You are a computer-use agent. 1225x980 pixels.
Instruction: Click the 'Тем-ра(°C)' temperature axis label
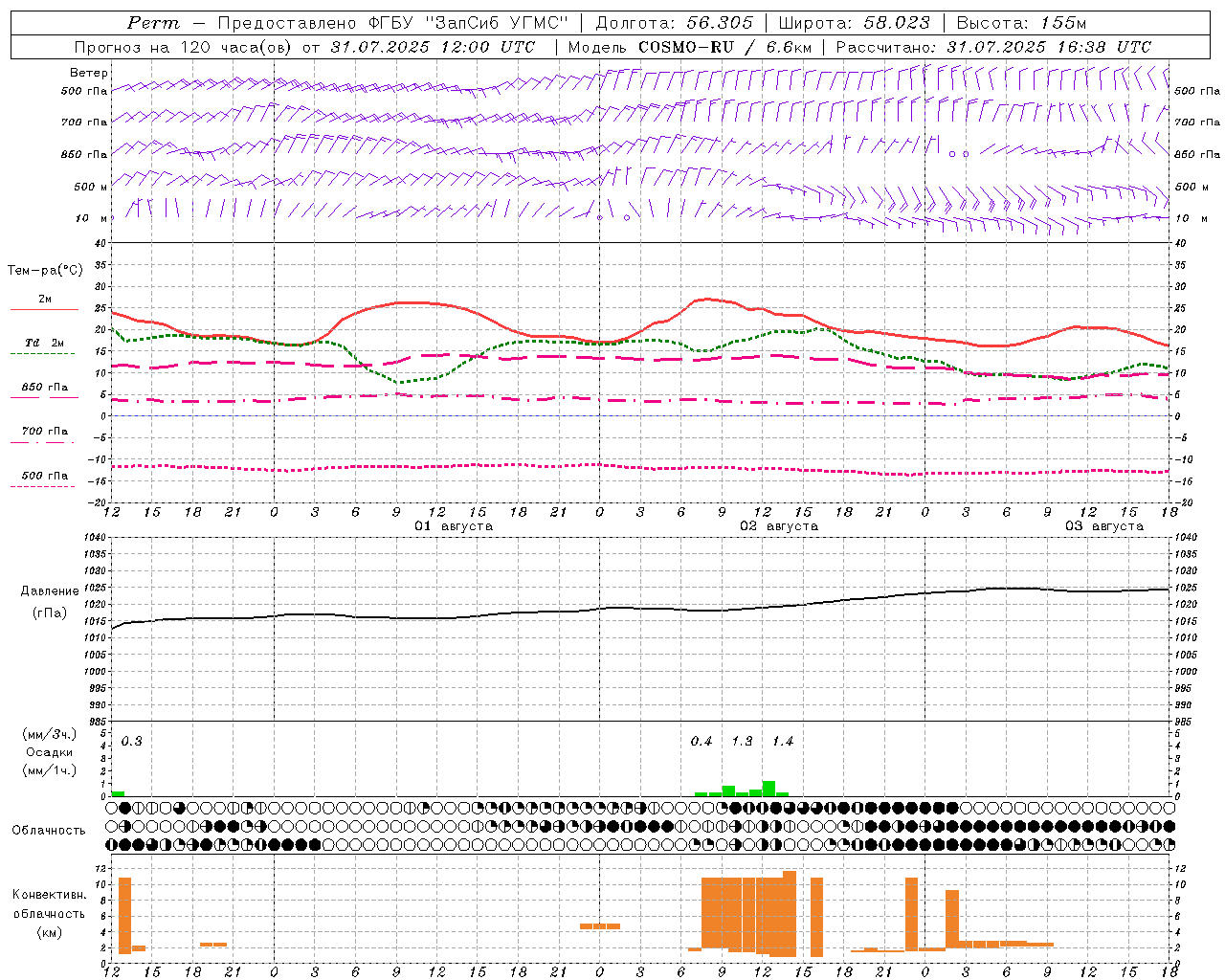pyautogui.click(x=45, y=271)
